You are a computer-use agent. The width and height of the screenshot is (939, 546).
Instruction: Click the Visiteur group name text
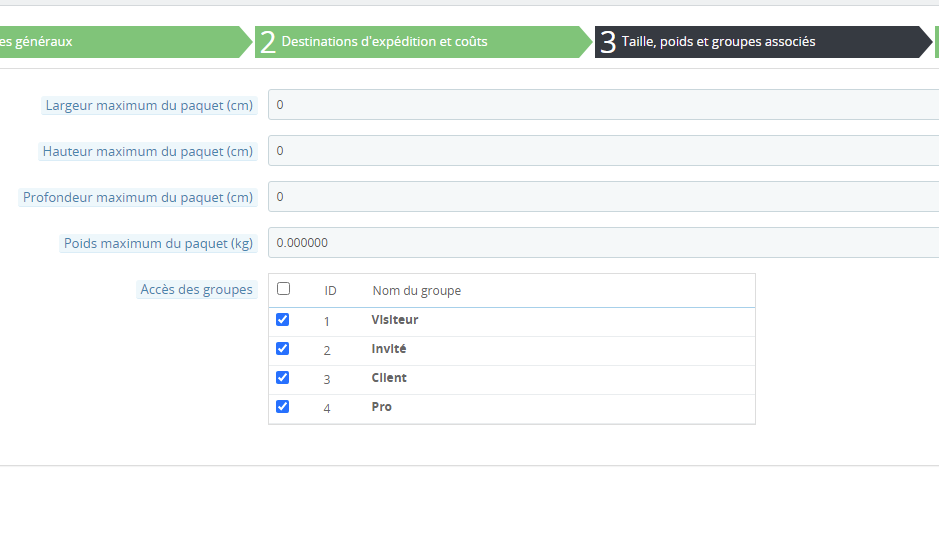pyautogui.click(x=395, y=320)
